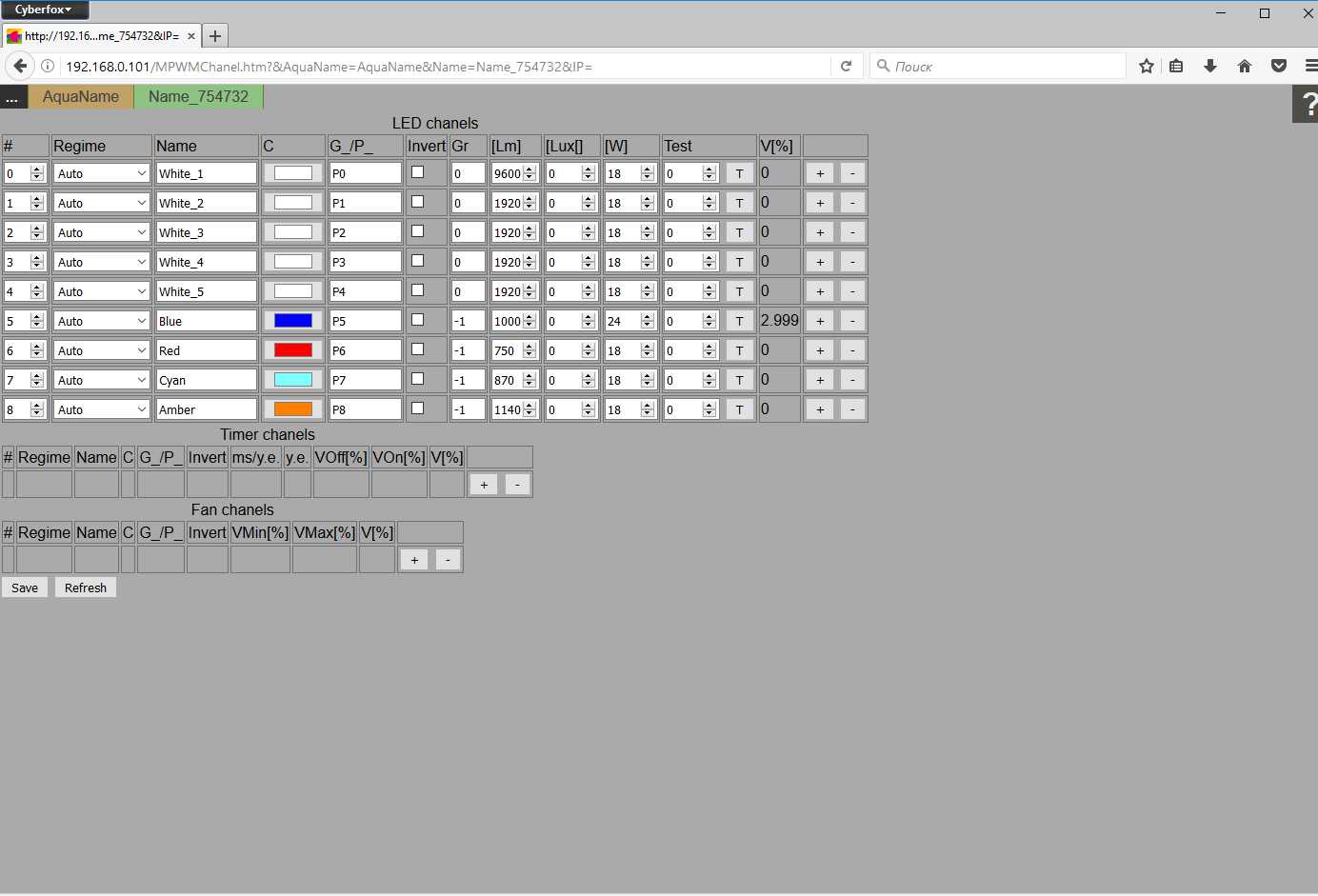The width and height of the screenshot is (1318, 896).
Task: Bookmark this page with the star icon
Action: pyautogui.click(x=1147, y=66)
